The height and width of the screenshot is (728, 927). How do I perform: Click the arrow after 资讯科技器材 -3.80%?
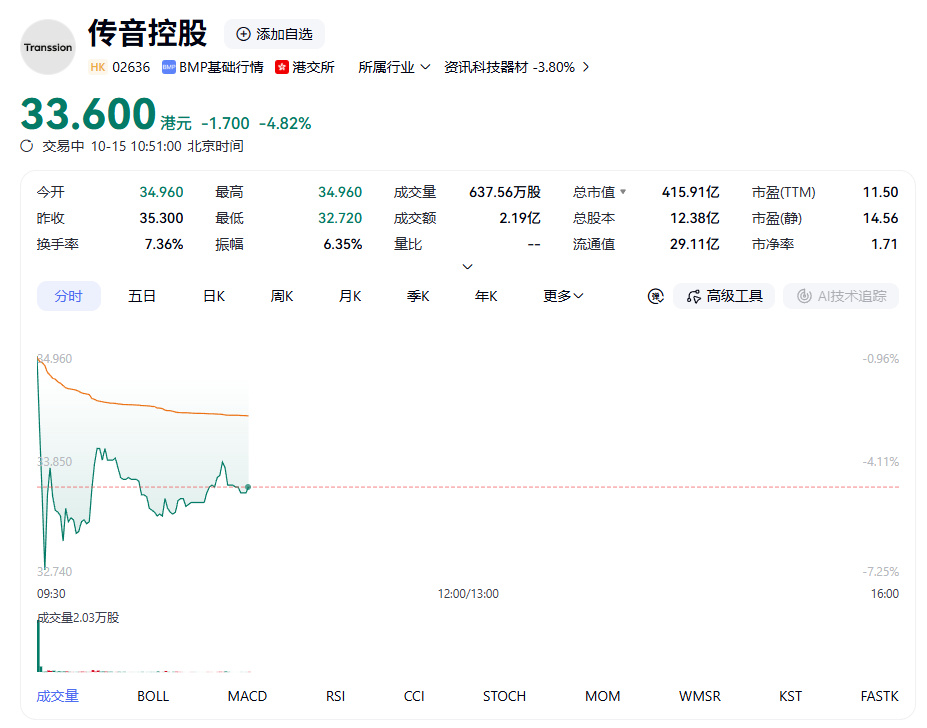(586, 67)
